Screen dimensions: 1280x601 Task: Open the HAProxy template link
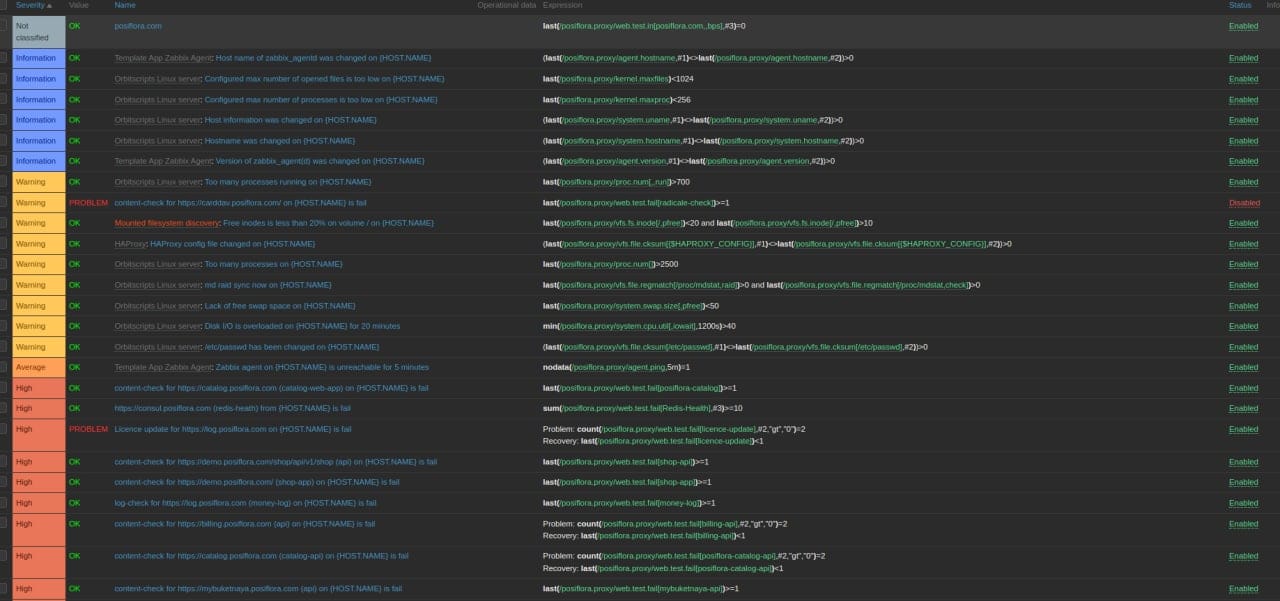(131, 244)
